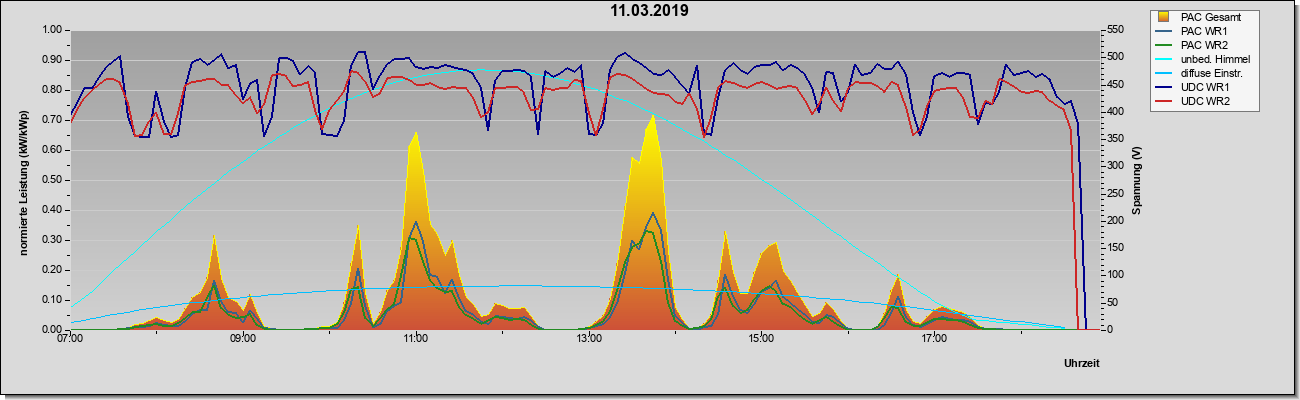Click the 0.50 value on power axis

(51, 180)
